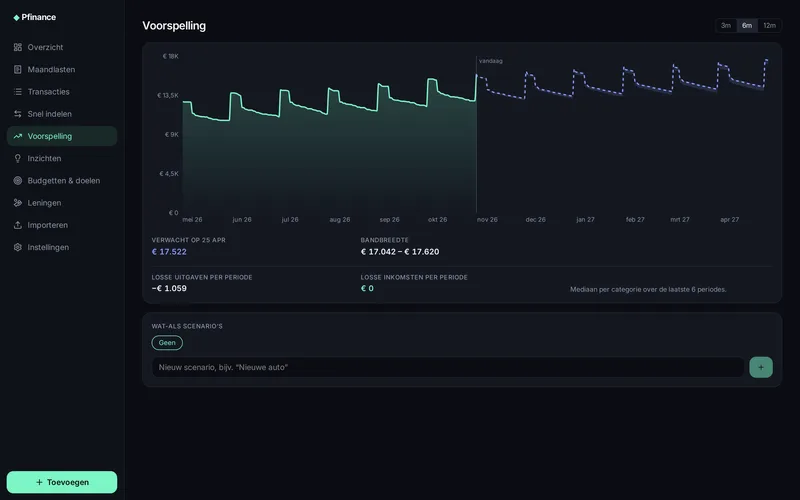Screen dimensions: 800x500
Task: Switch forecast range to 3m
Action: click(x=726, y=26)
